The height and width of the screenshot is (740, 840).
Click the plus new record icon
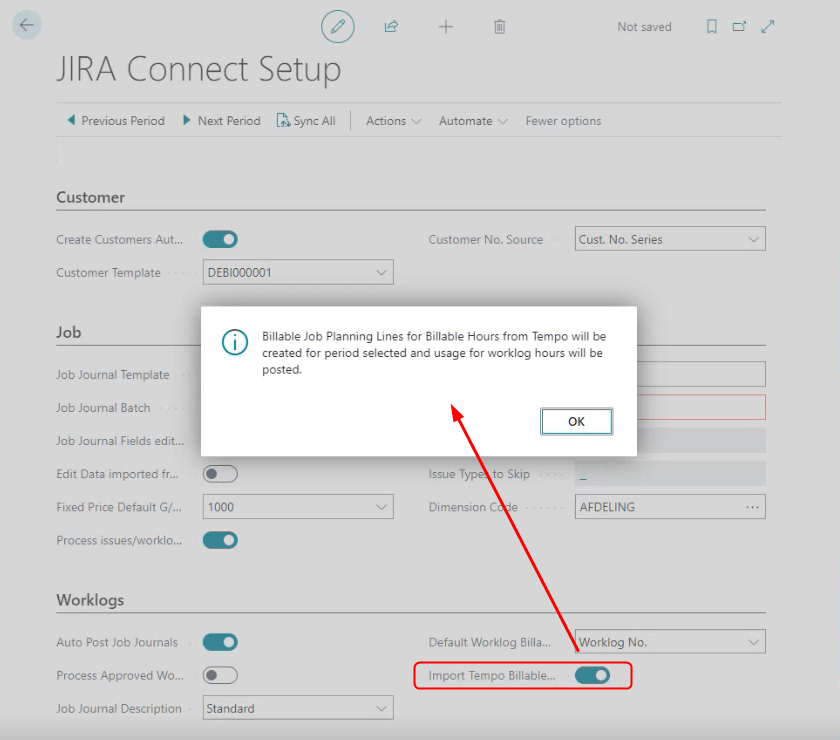click(x=446, y=26)
